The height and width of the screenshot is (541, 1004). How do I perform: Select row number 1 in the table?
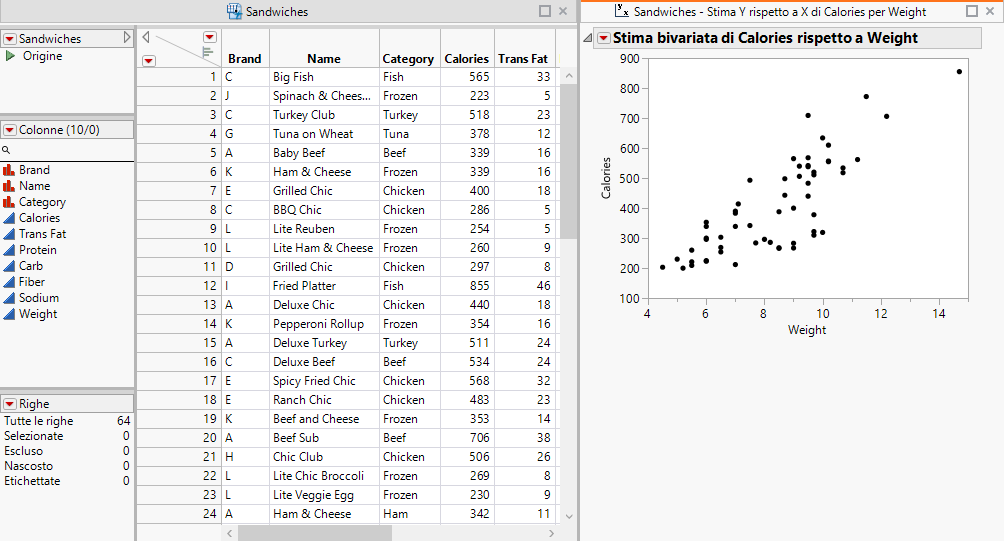pyautogui.click(x=179, y=77)
